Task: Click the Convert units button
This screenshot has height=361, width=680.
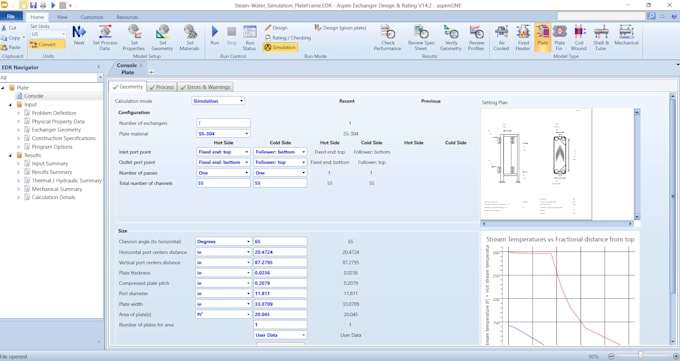Action: 47,44
